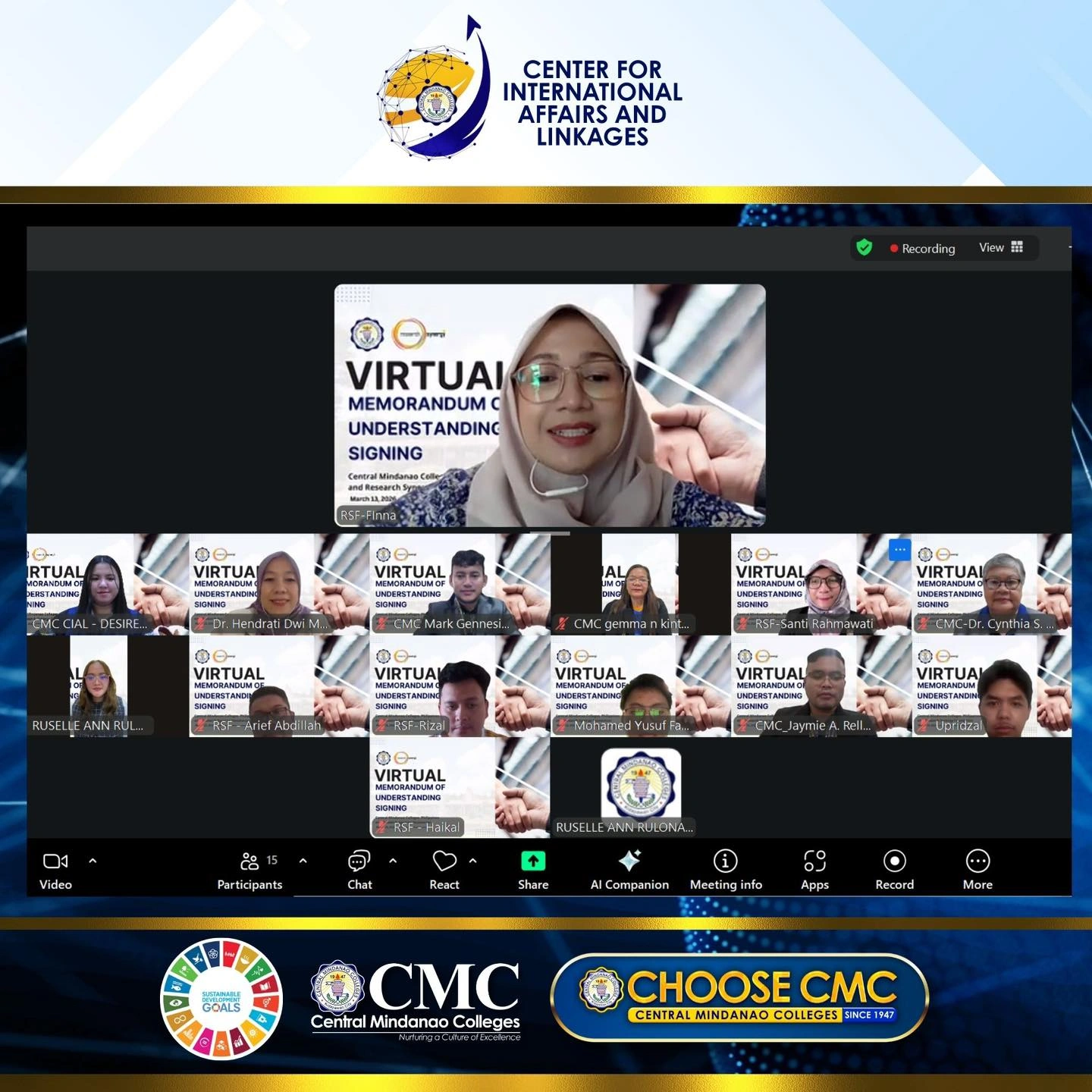
Task: Open the React heart icon
Action: [x=444, y=861]
